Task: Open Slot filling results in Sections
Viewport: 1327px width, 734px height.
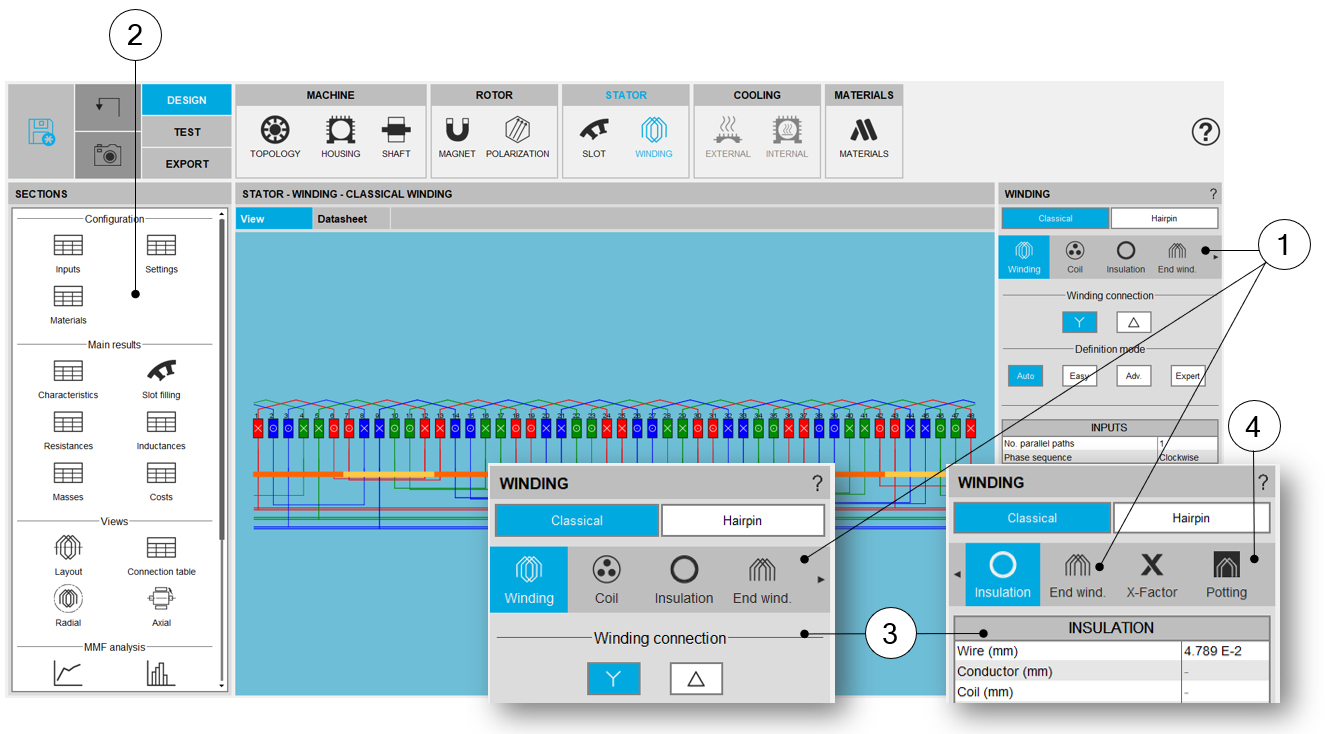Action: pos(161,378)
